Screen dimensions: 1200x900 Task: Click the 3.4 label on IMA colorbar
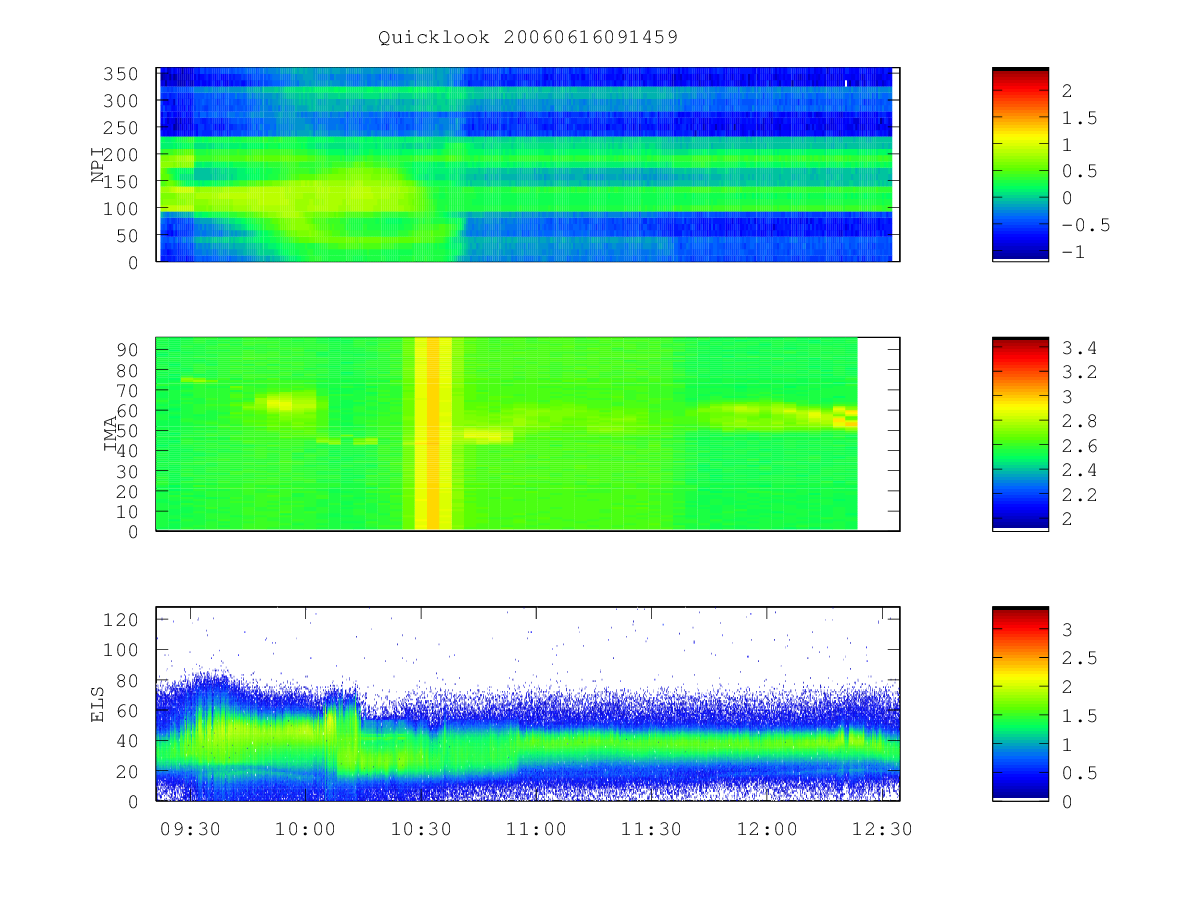(x=1081, y=349)
